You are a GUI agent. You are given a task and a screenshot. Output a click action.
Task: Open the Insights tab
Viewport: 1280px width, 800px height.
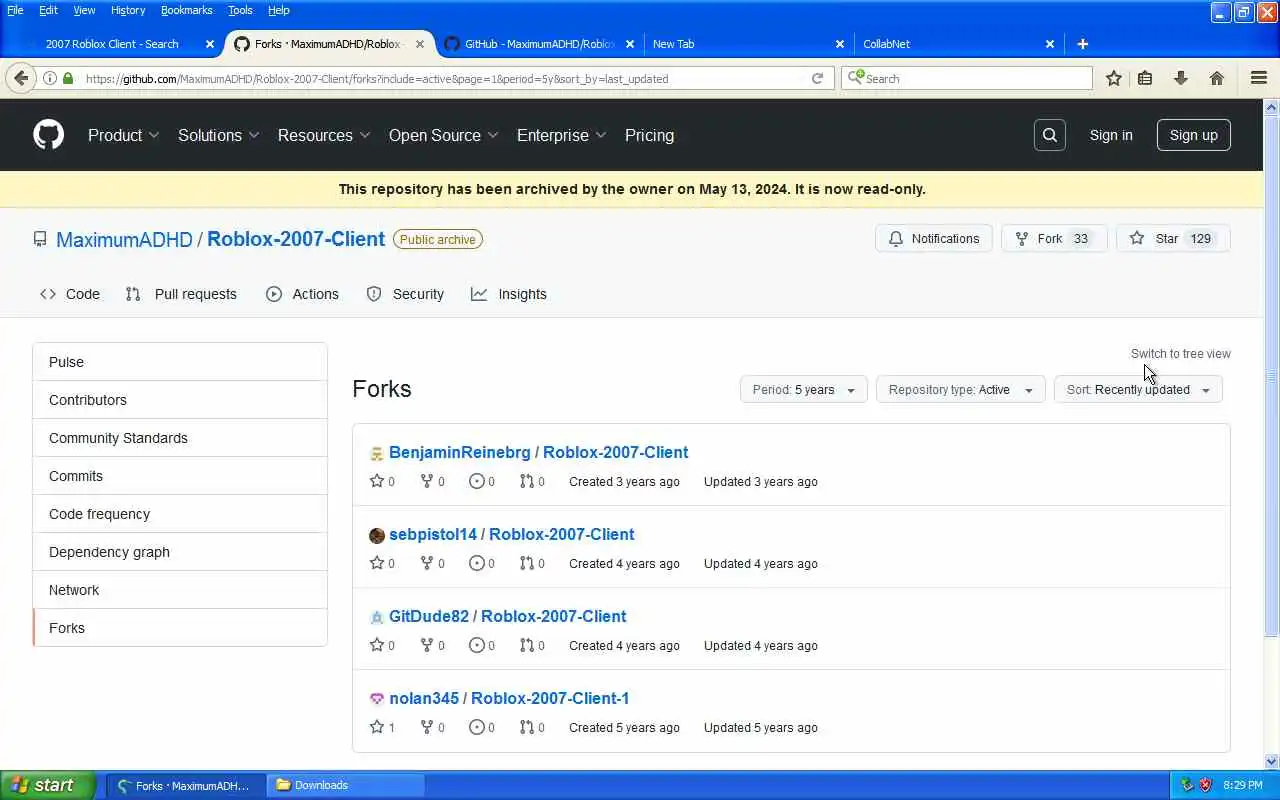pyautogui.click(x=509, y=294)
